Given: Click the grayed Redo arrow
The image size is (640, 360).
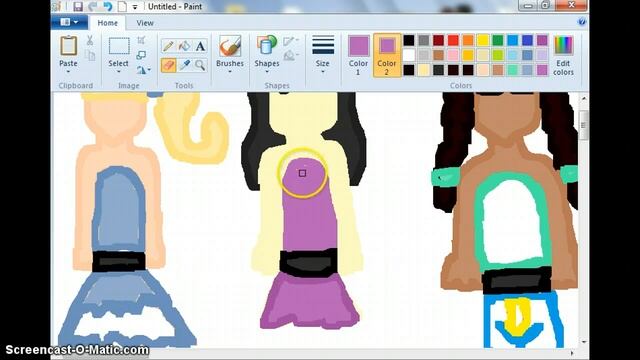Looking at the screenshot, I should click(93, 7).
